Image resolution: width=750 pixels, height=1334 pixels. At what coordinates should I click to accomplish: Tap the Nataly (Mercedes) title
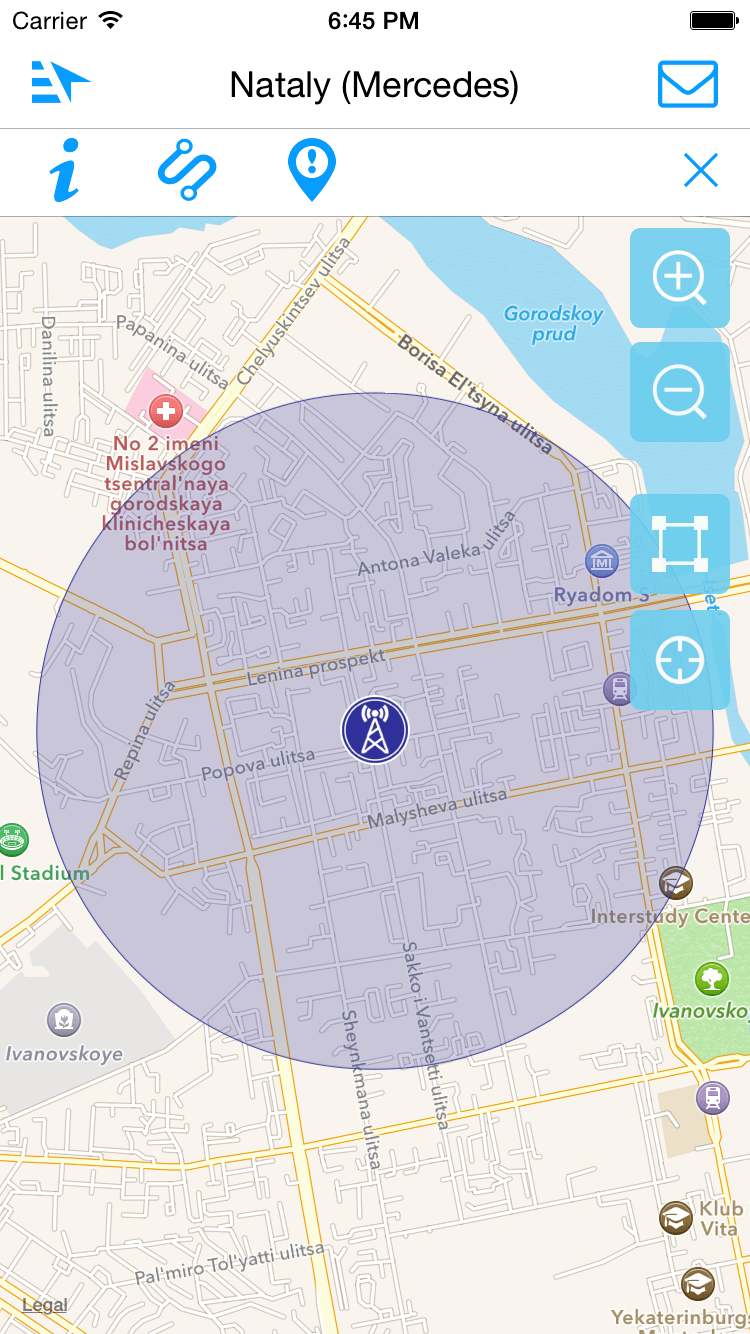coord(374,85)
